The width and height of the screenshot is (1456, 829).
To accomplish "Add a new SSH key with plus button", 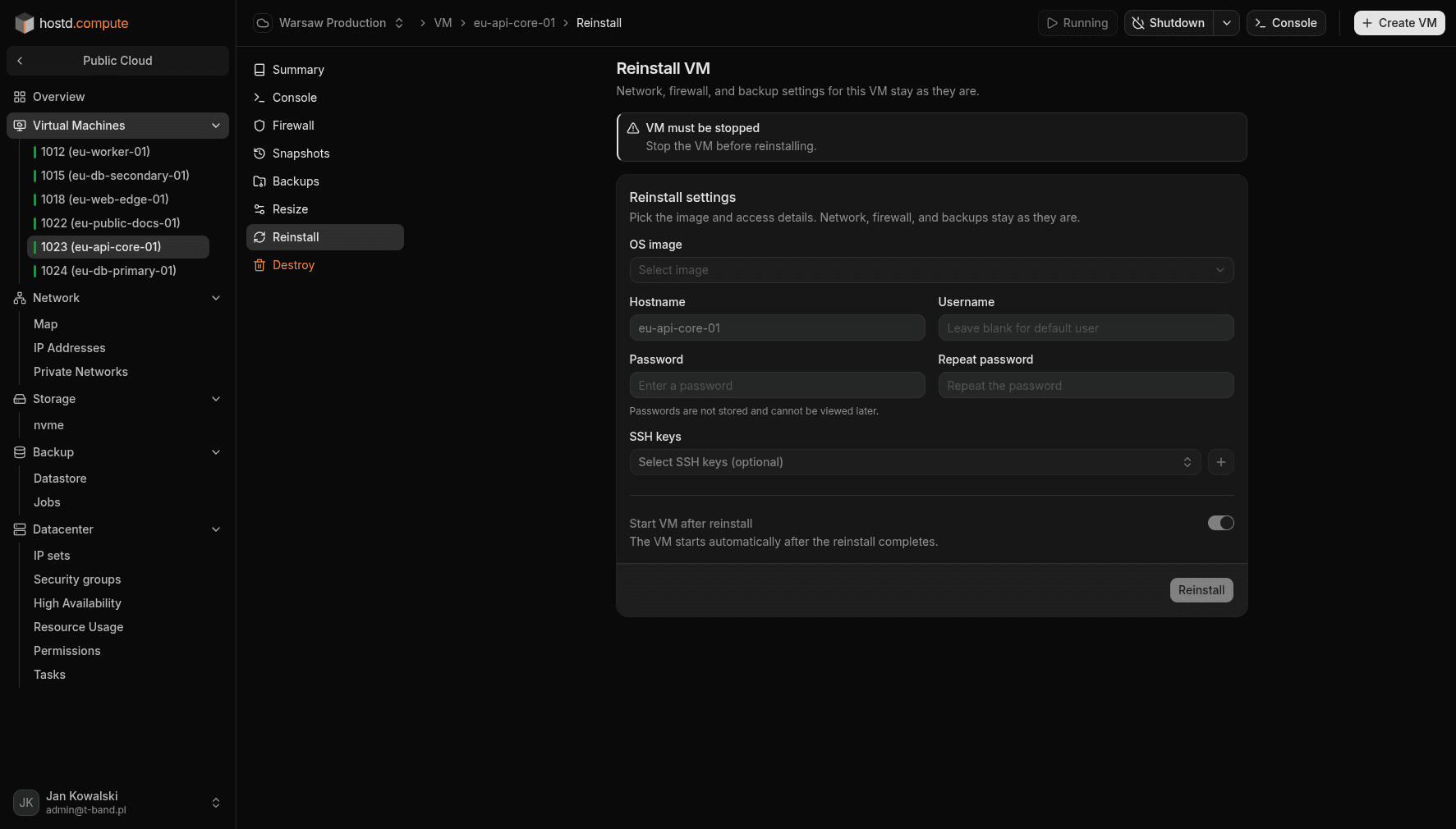I will (1221, 462).
